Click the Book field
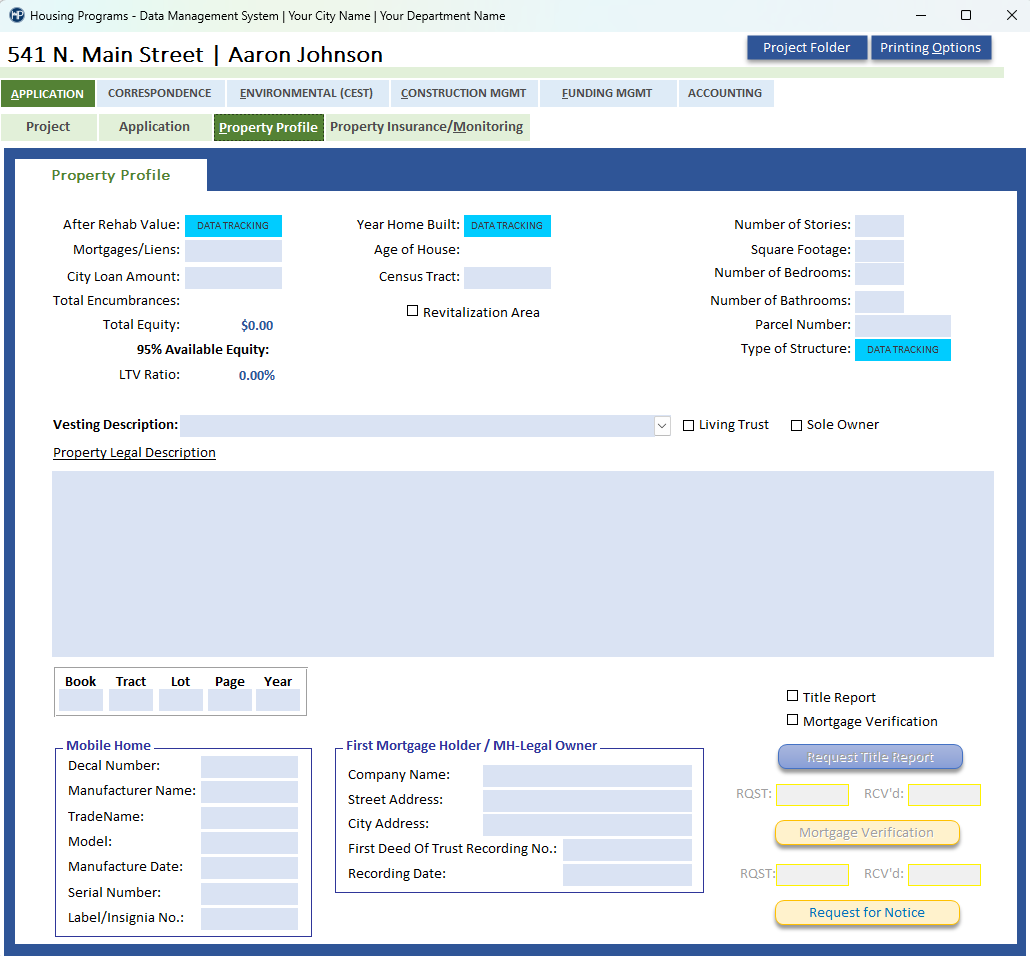 (x=81, y=700)
